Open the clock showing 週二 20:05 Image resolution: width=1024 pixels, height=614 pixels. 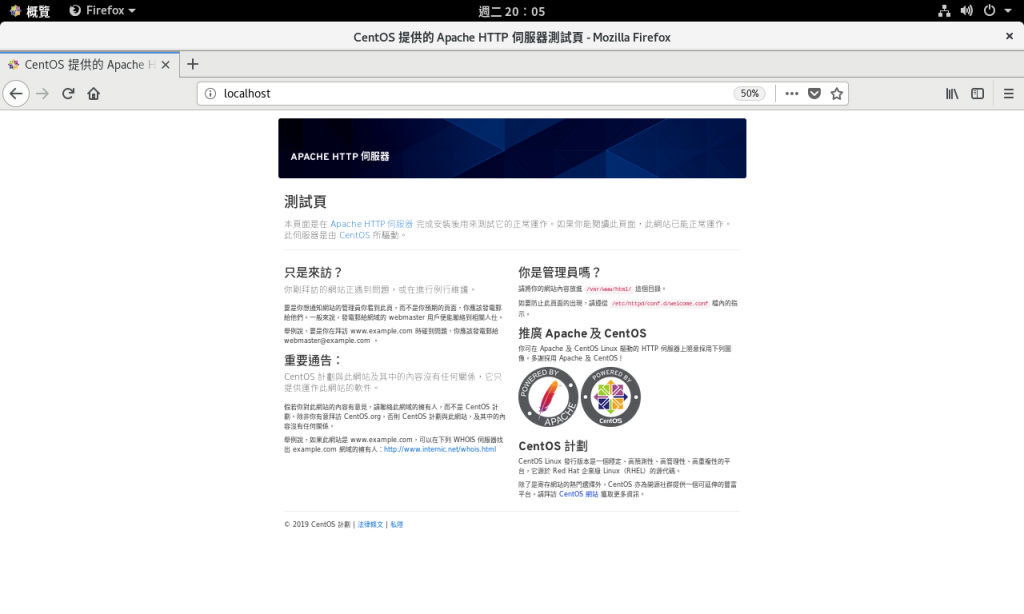[x=511, y=11]
